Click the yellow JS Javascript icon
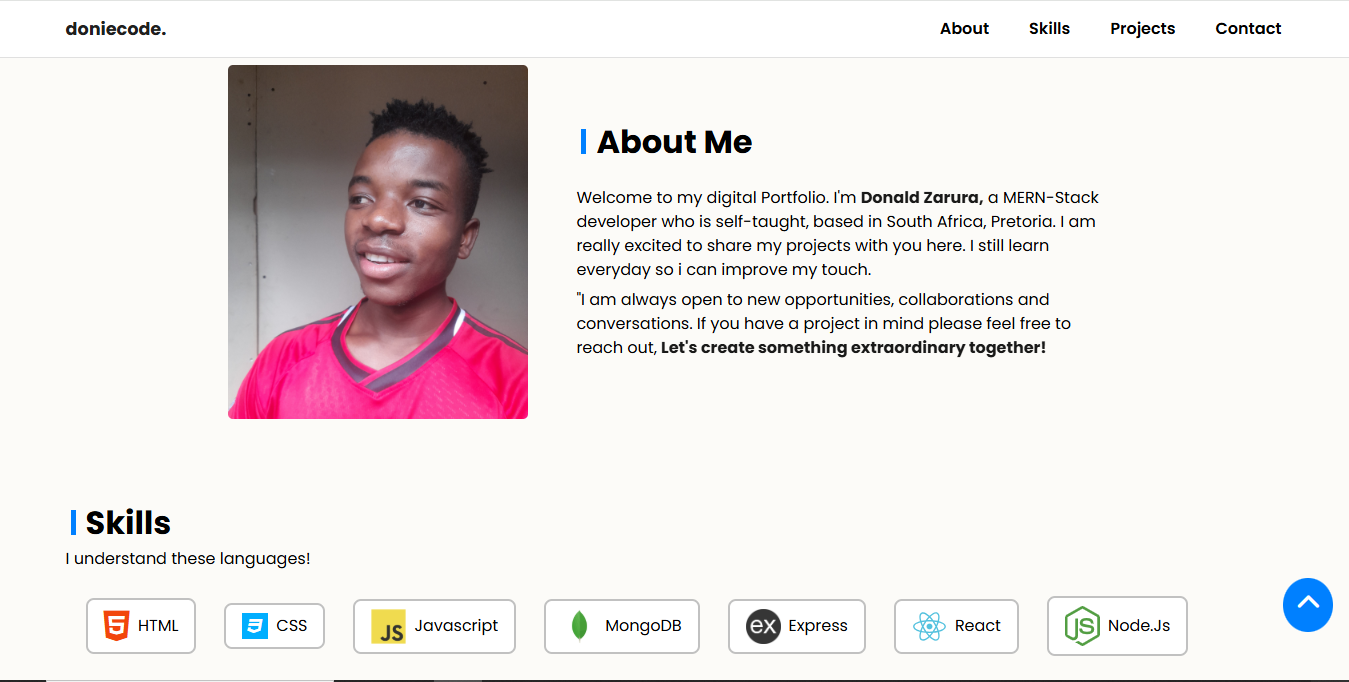Image resolution: width=1349 pixels, height=682 pixels. [x=388, y=626]
